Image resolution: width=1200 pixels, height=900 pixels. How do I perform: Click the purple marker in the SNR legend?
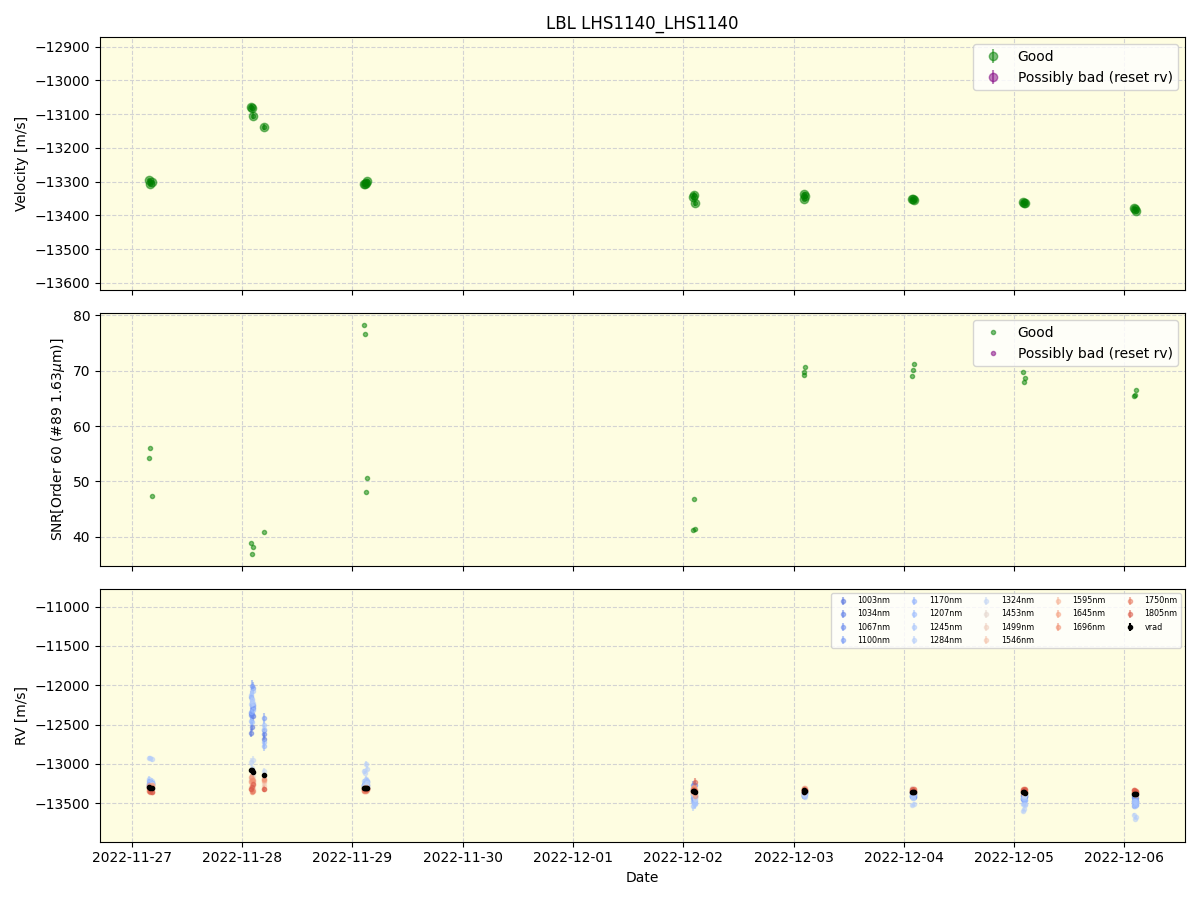(x=993, y=353)
